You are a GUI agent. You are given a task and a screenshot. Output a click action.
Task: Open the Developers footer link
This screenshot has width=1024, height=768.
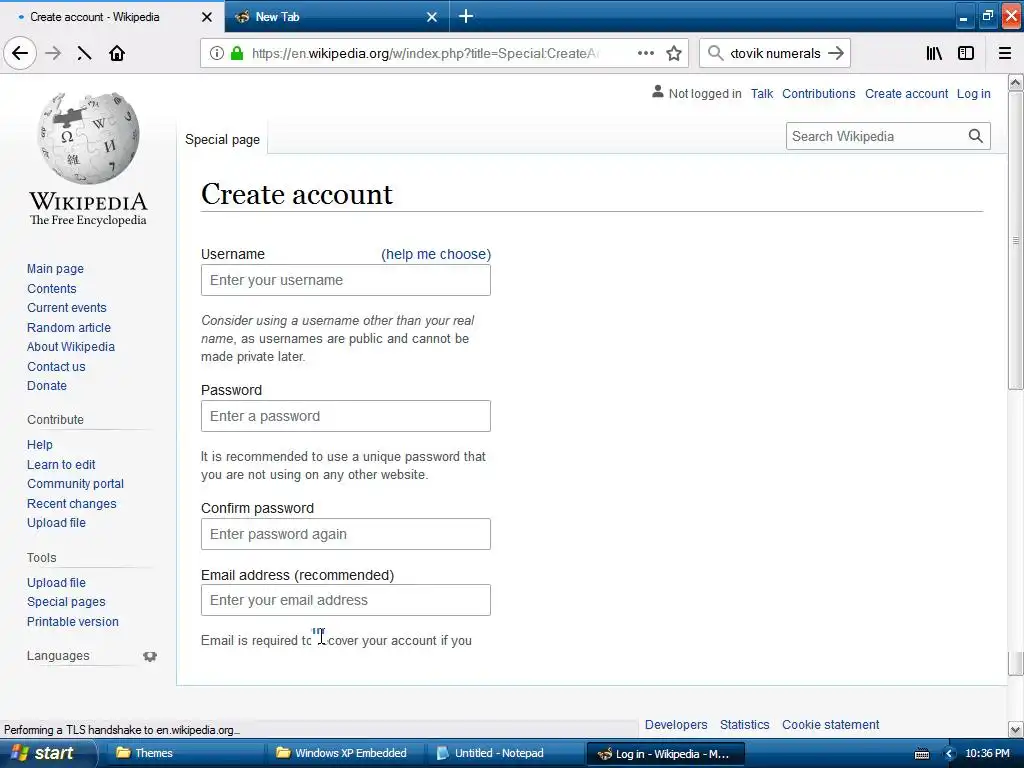click(676, 724)
